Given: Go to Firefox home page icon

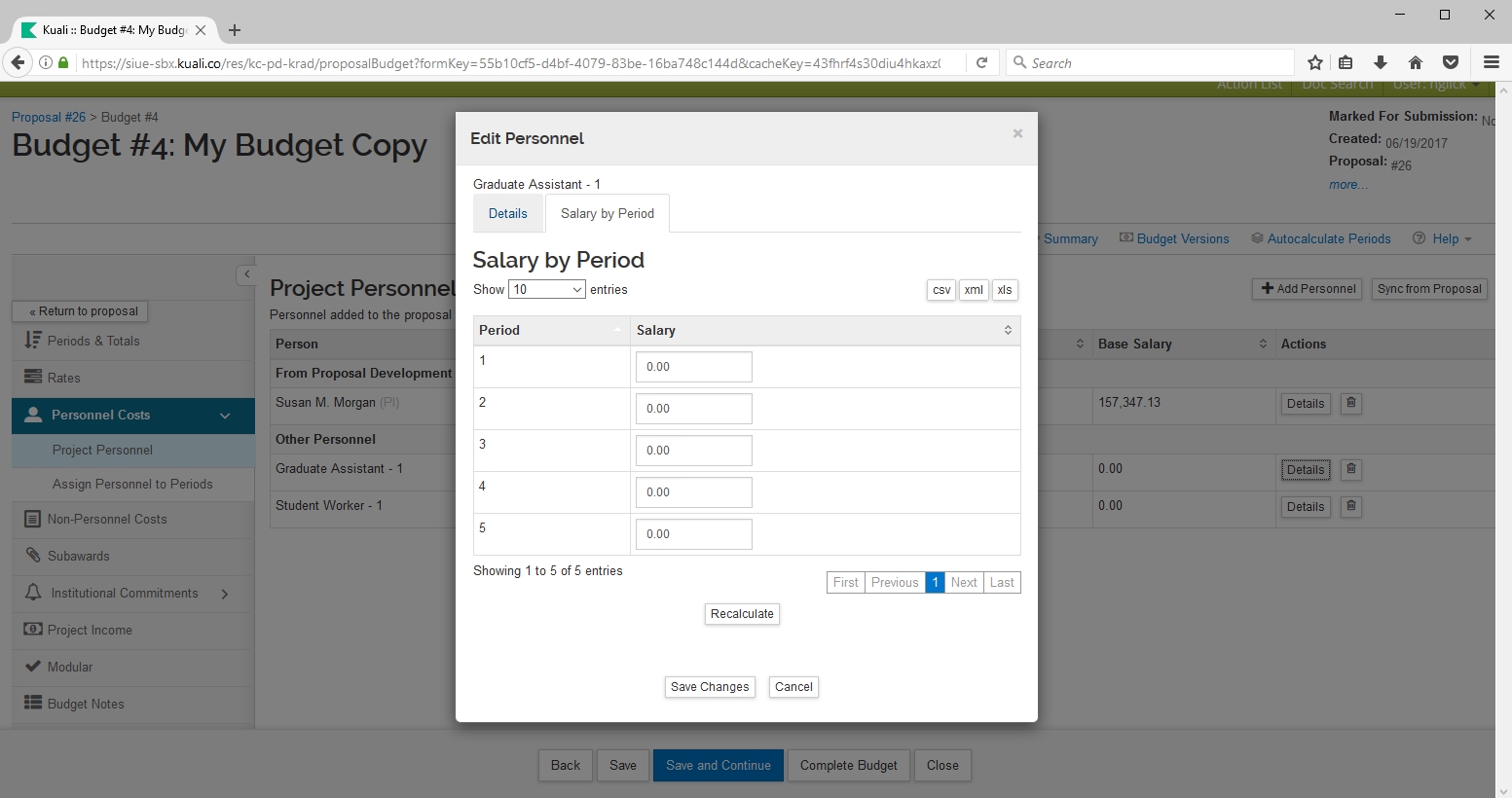Looking at the screenshot, I should 1416,62.
